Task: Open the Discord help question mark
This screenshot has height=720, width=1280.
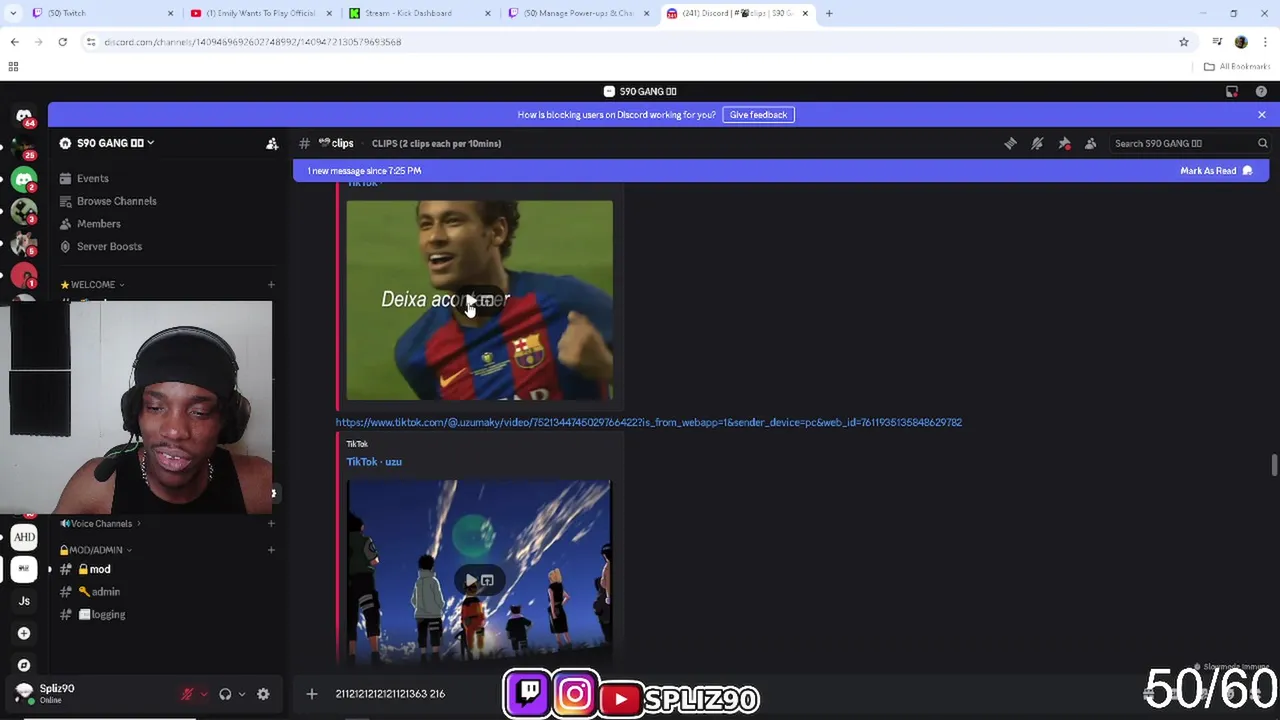Action: (x=1261, y=91)
